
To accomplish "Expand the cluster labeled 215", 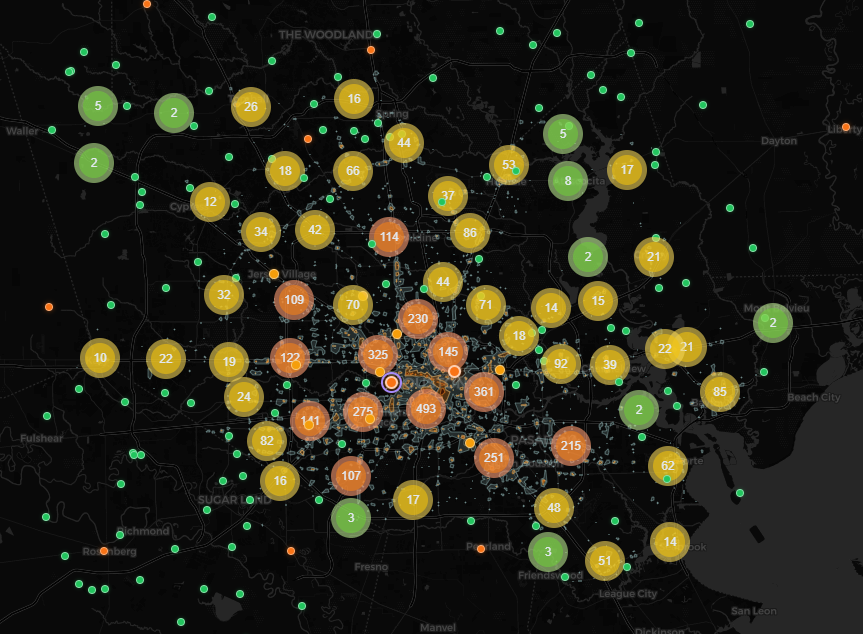I will click(571, 445).
